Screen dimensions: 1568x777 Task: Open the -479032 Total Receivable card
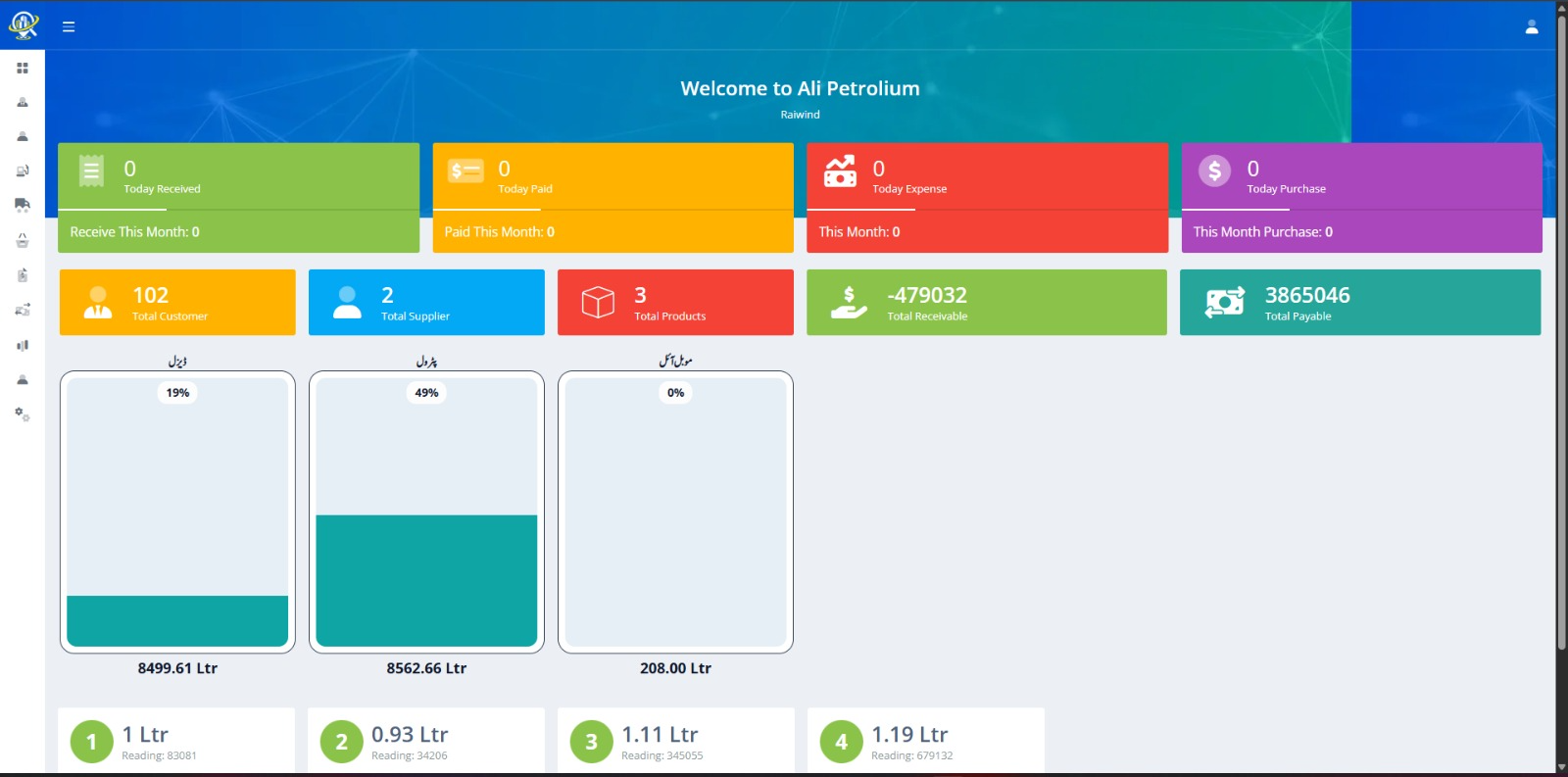[987, 303]
